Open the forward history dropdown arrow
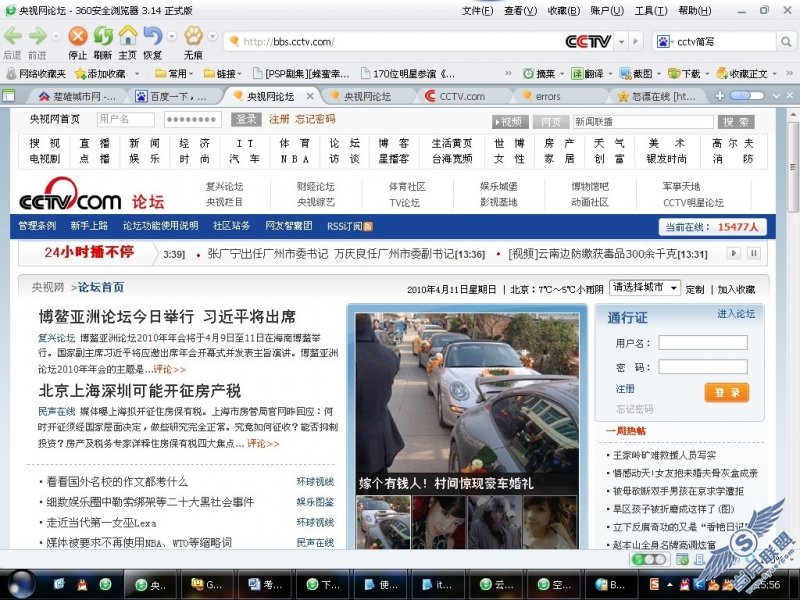The image size is (800, 600). [x=56, y=36]
